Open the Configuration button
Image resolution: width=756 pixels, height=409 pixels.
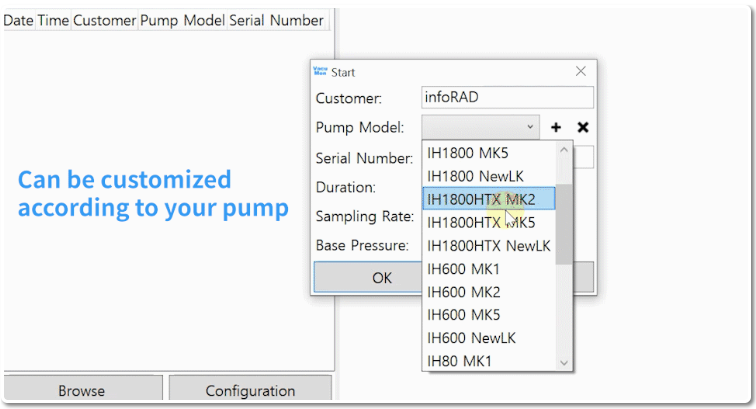point(250,388)
